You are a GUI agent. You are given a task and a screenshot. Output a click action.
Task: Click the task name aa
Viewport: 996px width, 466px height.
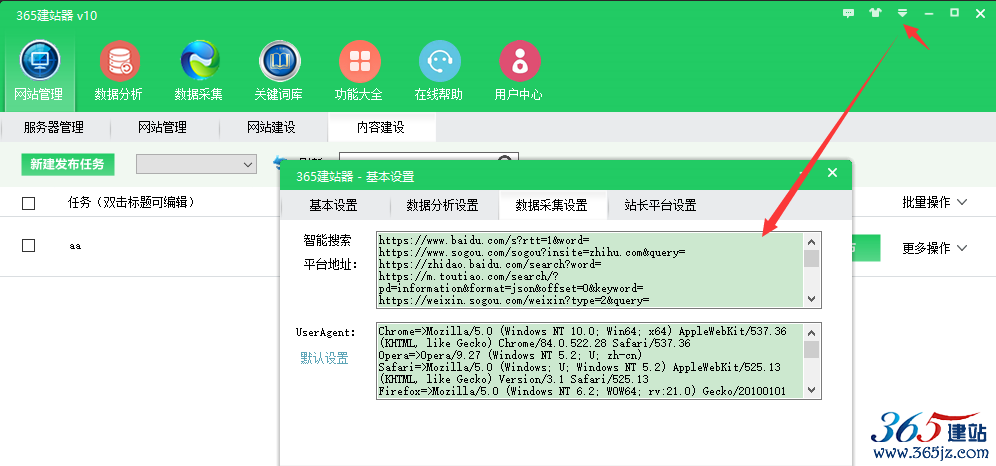point(76,246)
